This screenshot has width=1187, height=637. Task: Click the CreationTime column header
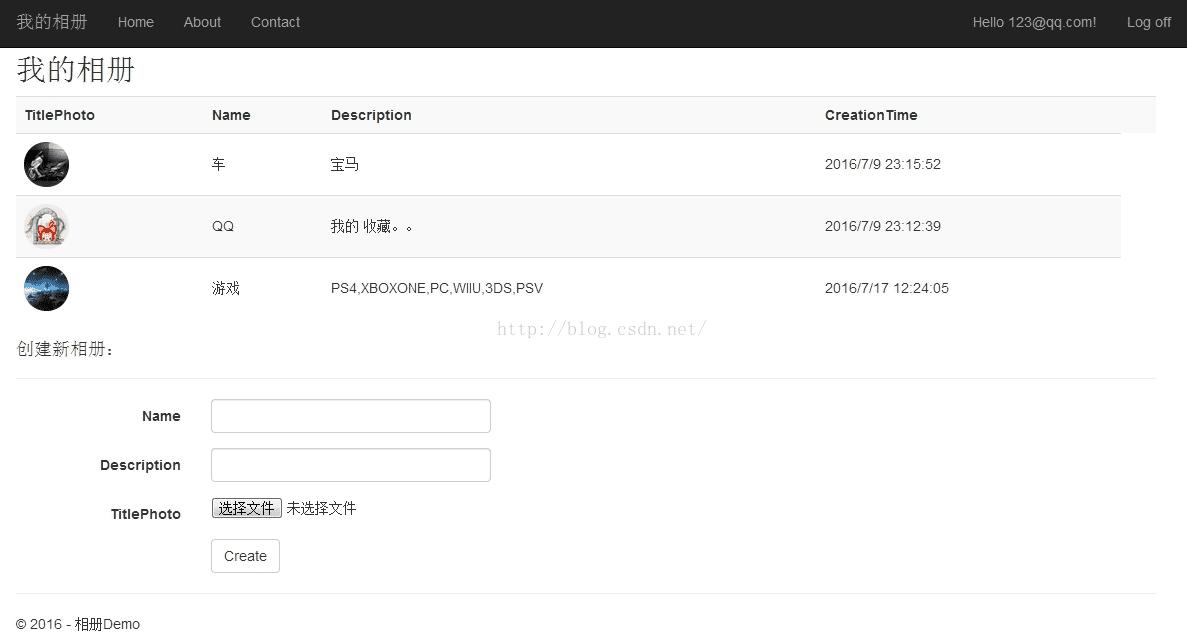point(871,115)
